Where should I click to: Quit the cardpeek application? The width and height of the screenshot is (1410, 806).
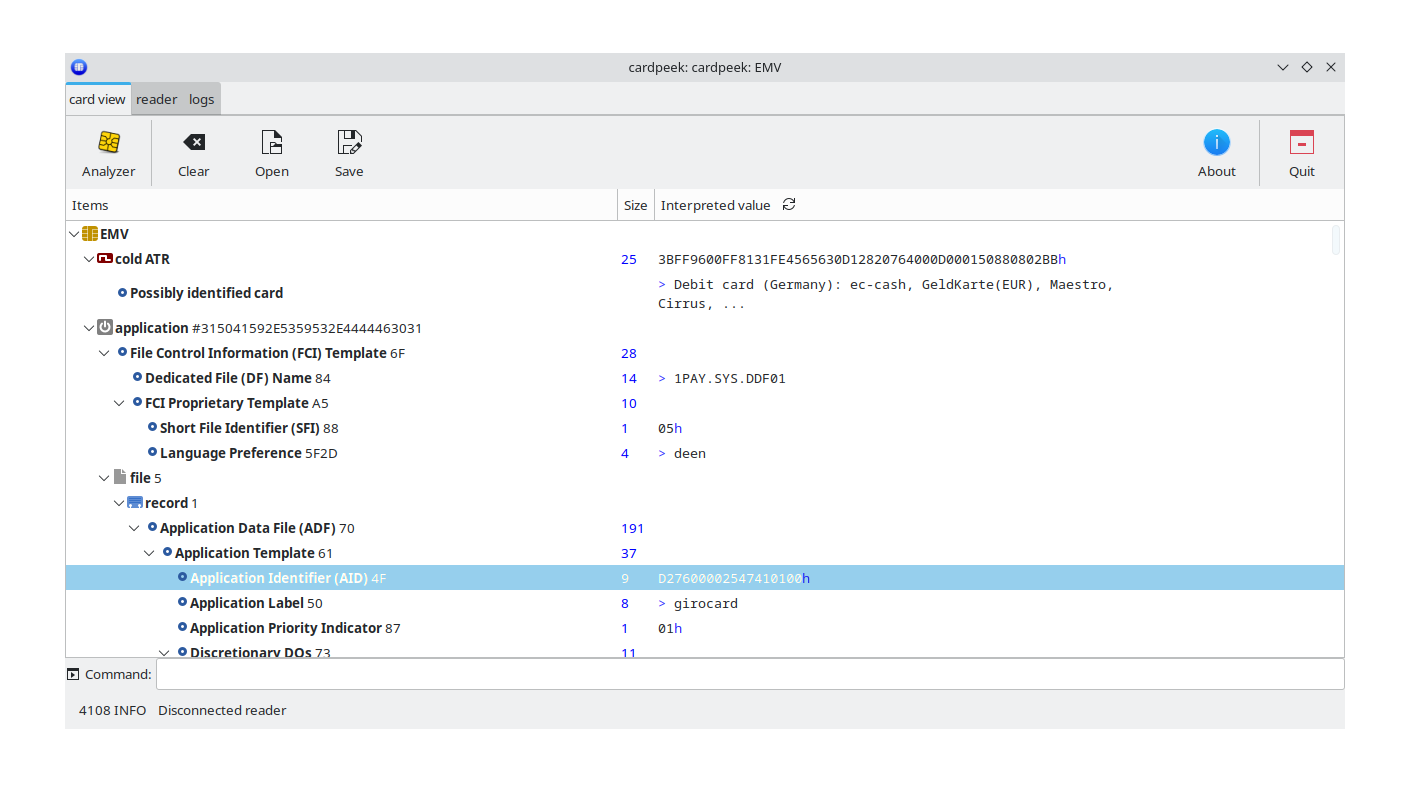[x=1301, y=150]
